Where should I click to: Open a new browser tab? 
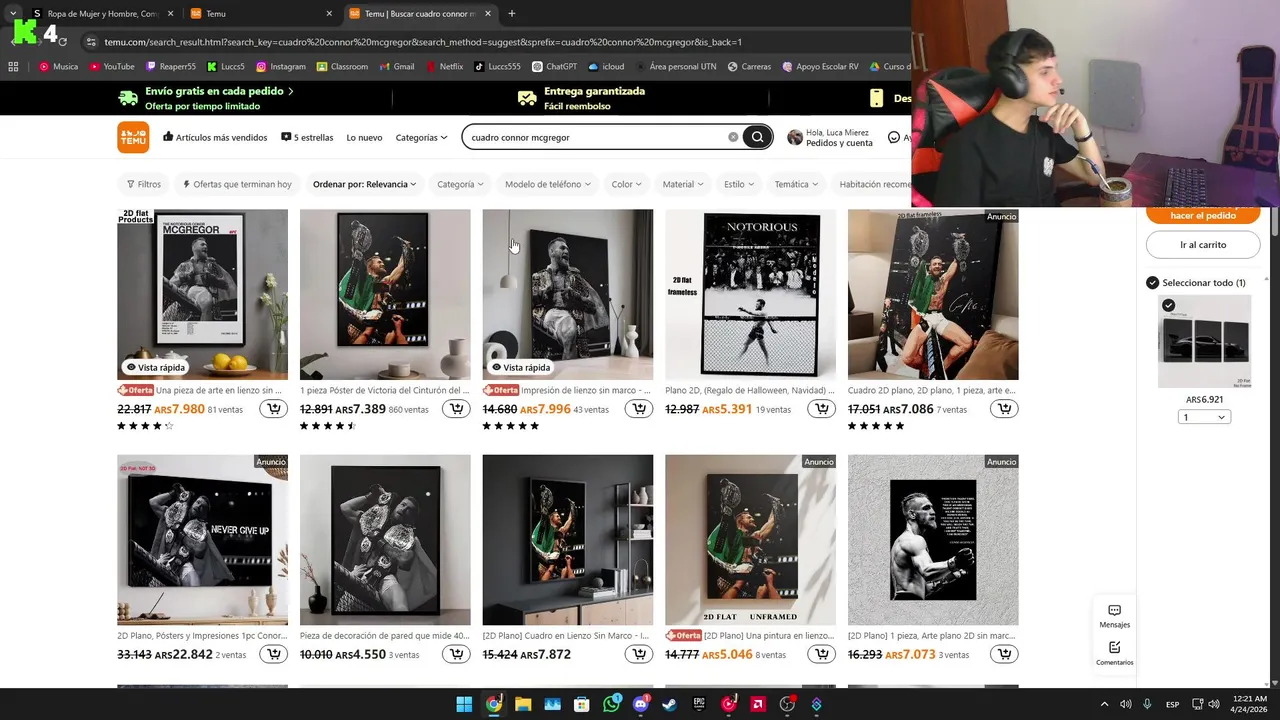click(511, 14)
